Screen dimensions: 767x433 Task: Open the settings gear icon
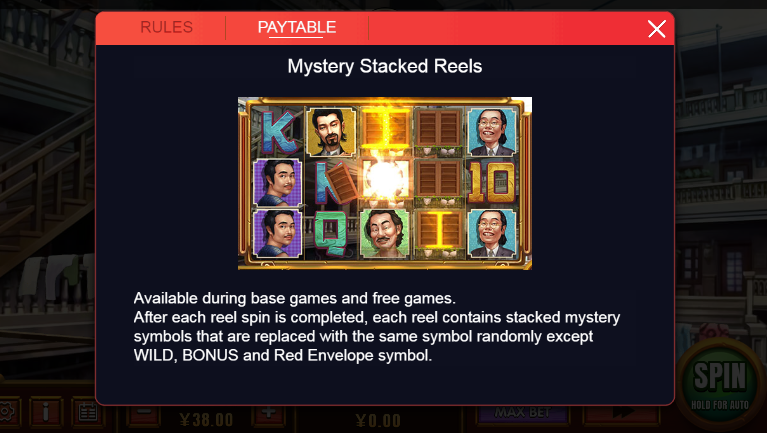(x=7, y=412)
